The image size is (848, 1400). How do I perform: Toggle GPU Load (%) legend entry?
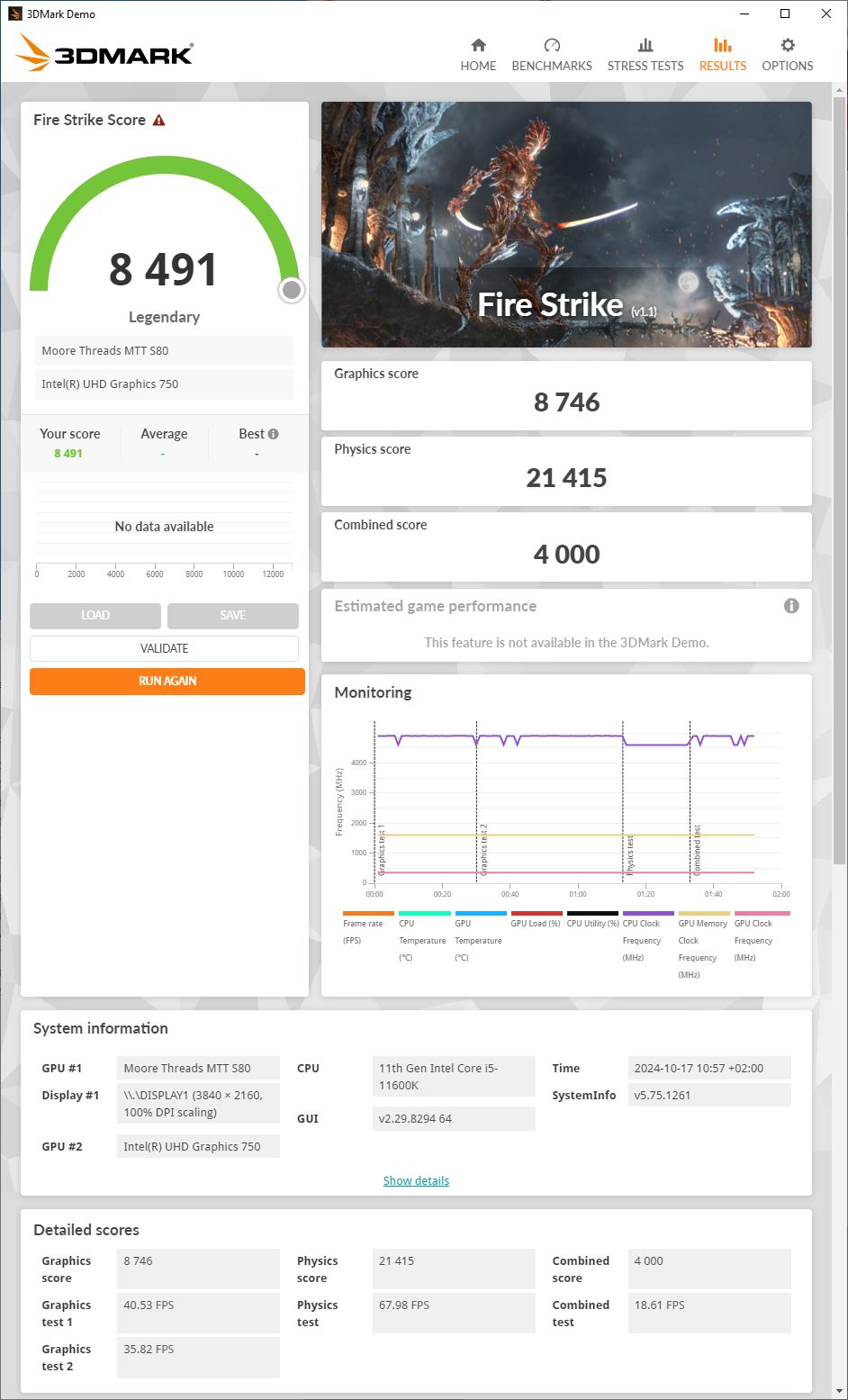[x=536, y=920]
